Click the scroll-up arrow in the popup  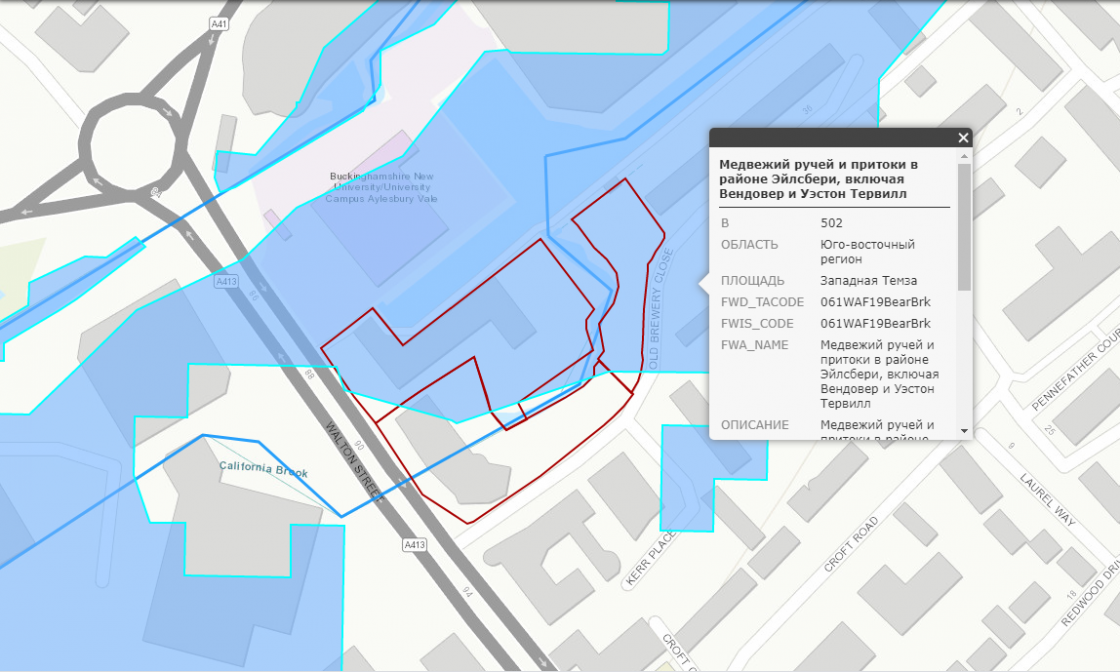click(x=963, y=156)
